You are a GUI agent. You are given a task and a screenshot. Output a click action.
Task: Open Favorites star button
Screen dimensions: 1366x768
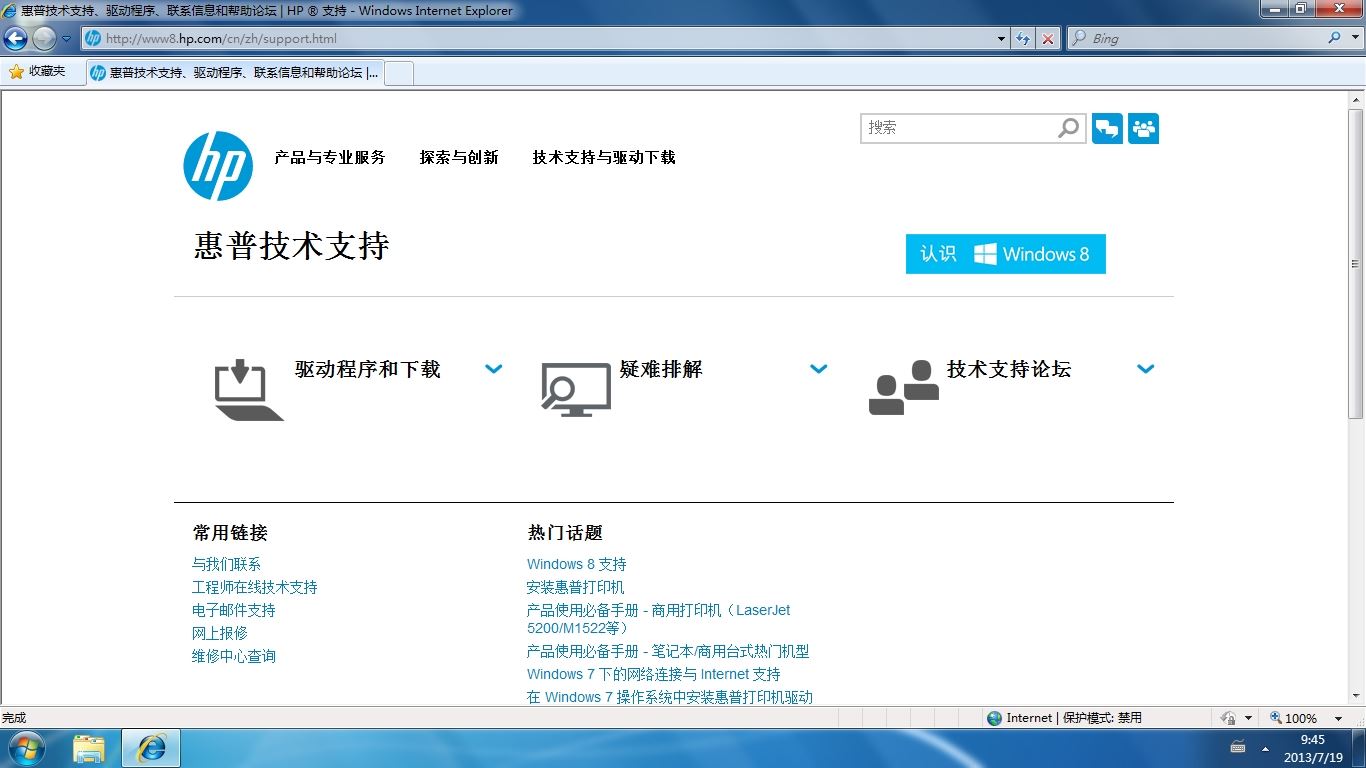(37, 72)
